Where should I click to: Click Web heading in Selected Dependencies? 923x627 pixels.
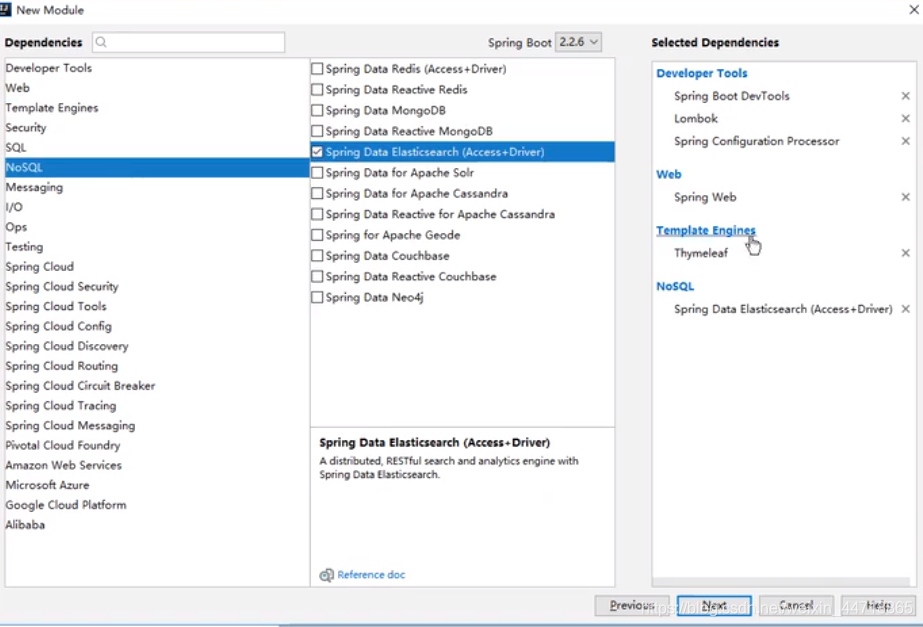point(669,174)
